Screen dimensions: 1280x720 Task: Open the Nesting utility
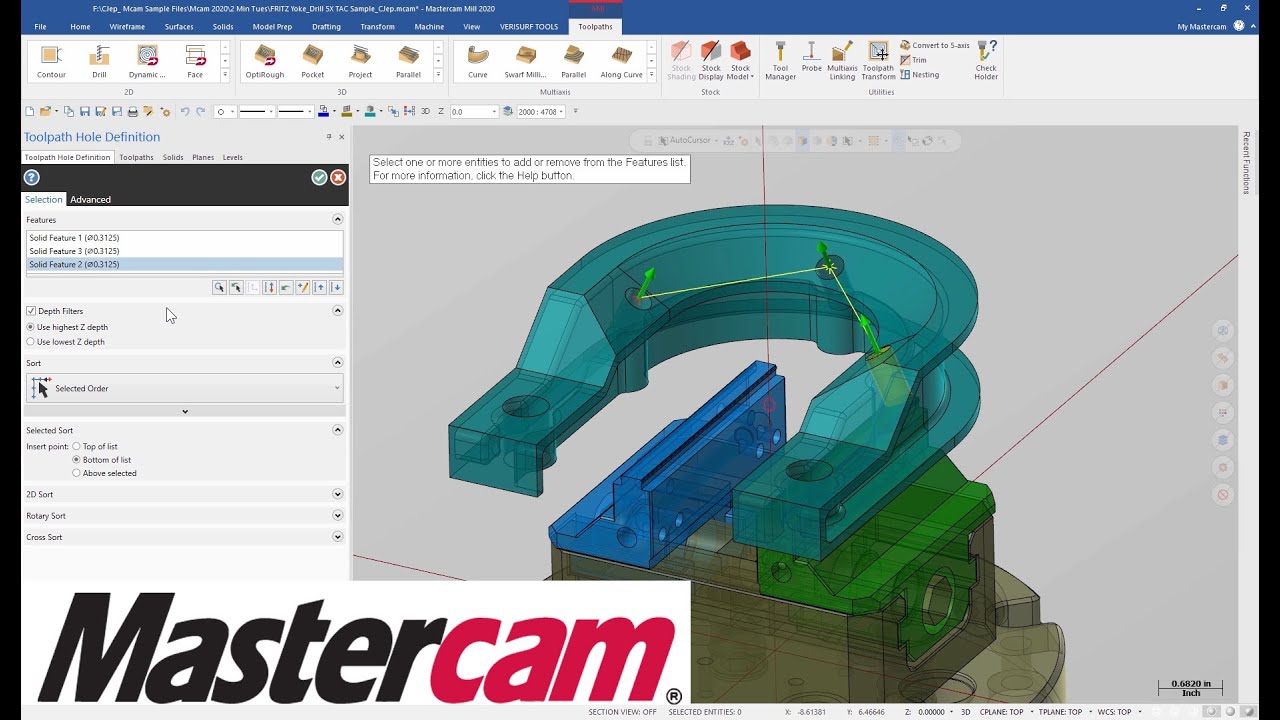click(x=919, y=75)
